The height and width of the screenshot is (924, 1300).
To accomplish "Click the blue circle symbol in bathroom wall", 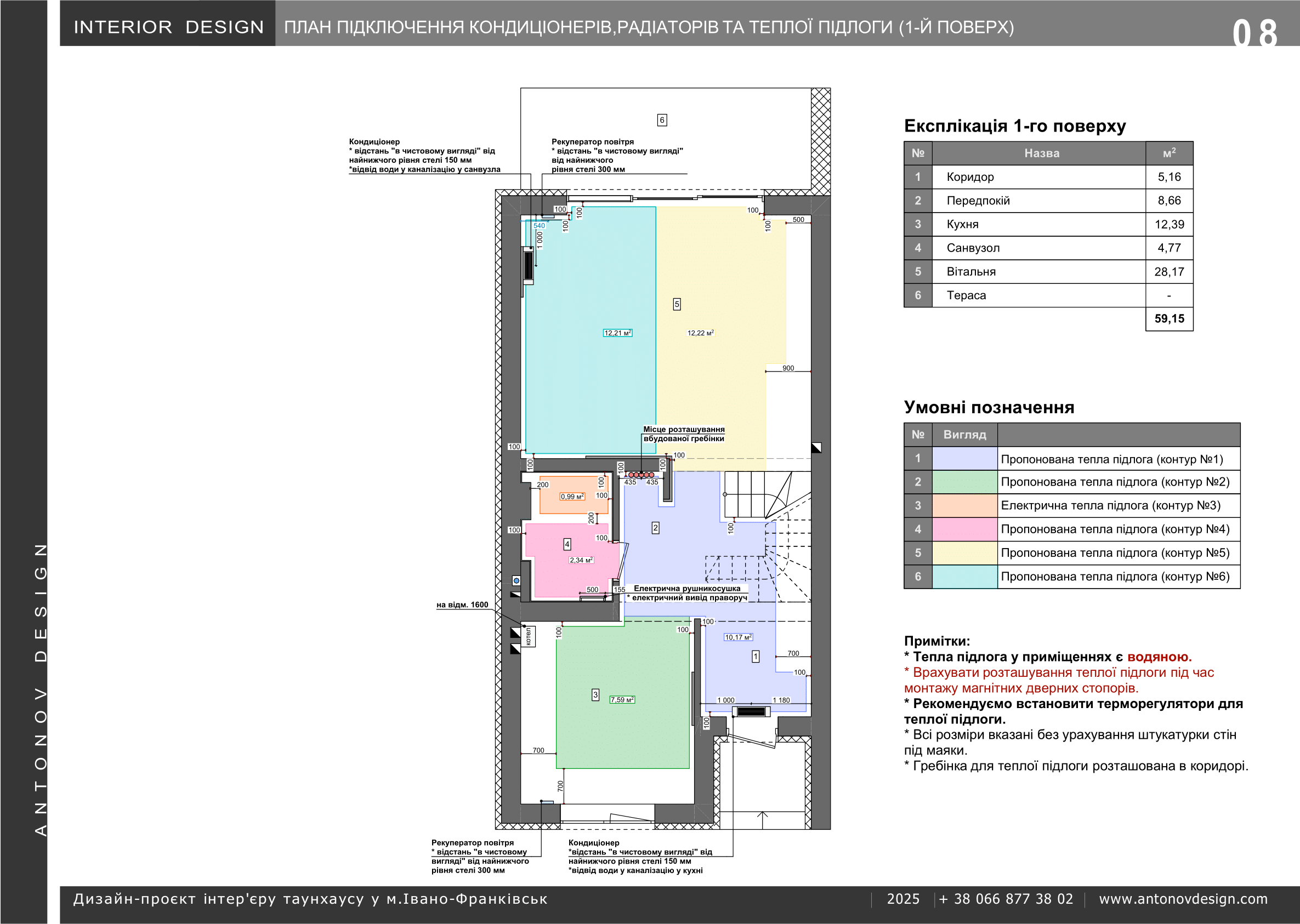I will [x=516, y=581].
